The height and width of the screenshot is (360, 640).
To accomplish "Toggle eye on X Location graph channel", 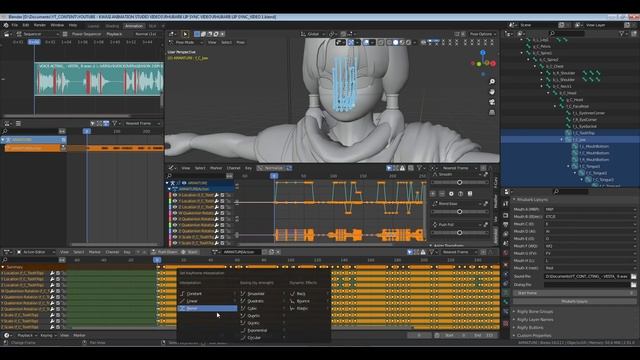I will 175,195.
